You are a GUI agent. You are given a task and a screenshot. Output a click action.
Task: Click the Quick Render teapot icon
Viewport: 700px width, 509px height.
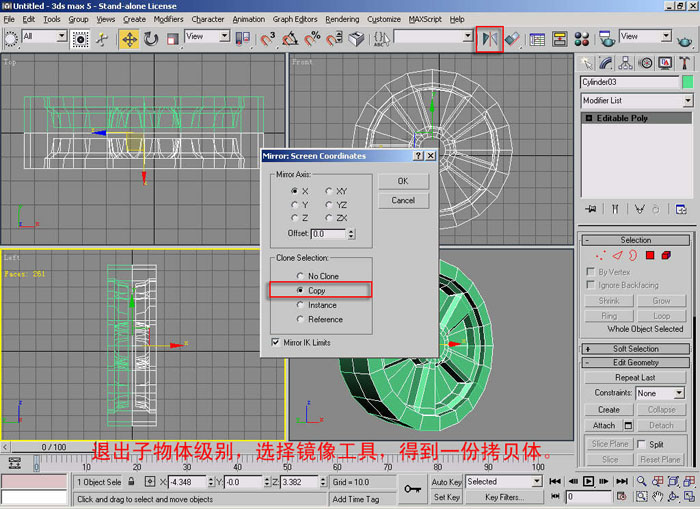click(684, 41)
